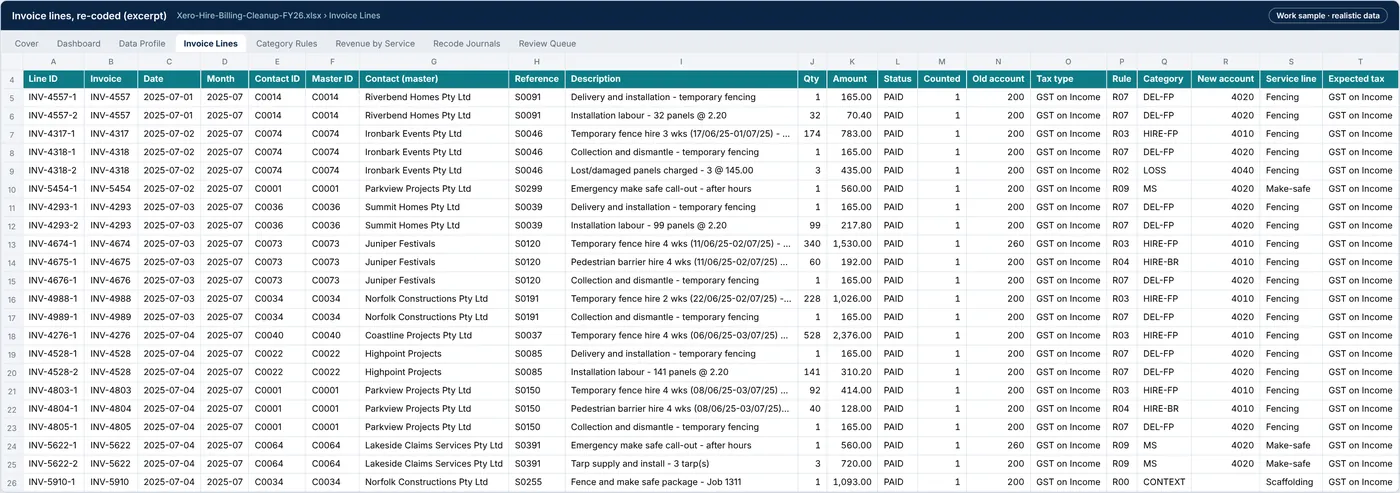Click the 'Lost/damaged panels charged' description cell

coord(681,171)
